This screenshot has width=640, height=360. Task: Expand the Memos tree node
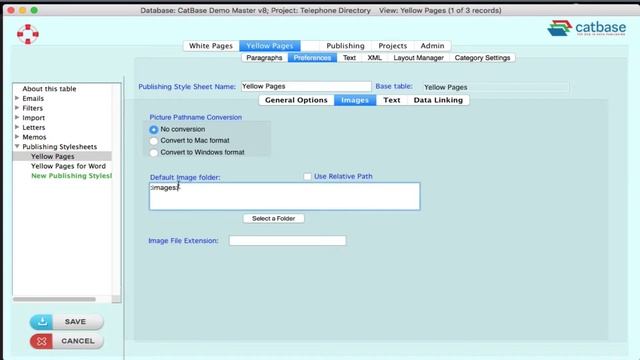17,137
